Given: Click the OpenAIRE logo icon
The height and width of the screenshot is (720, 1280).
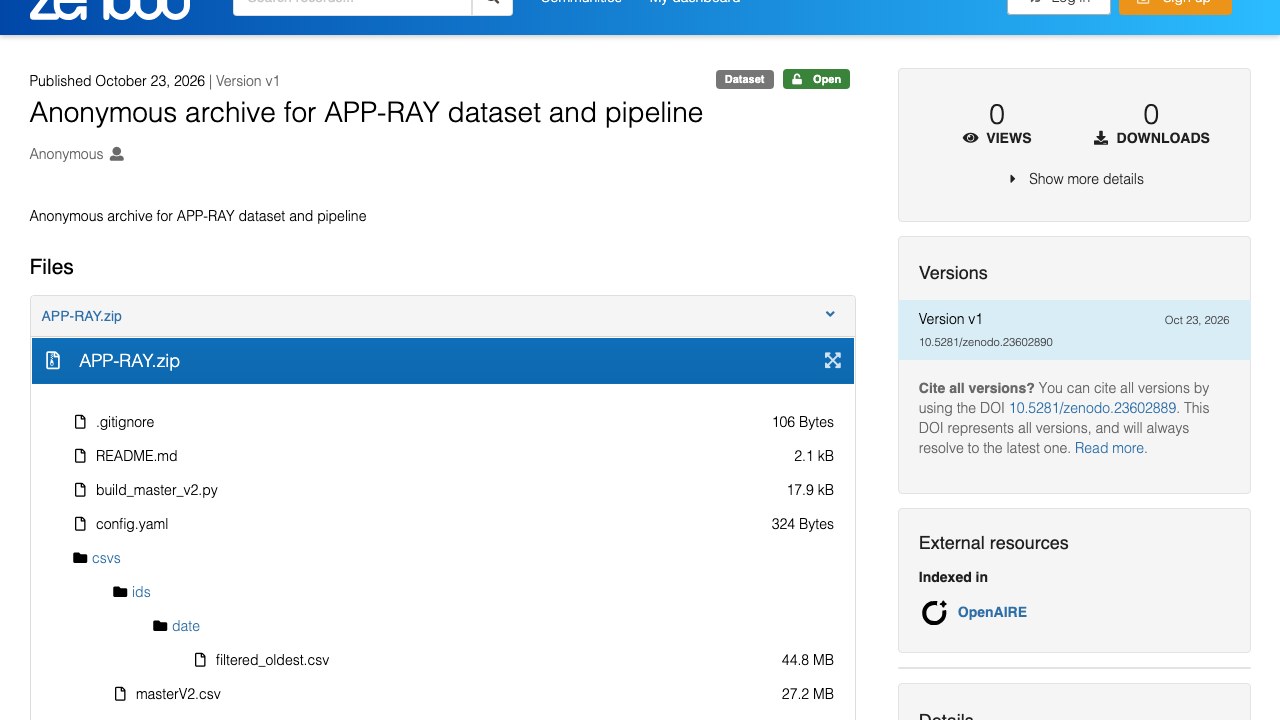Looking at the screenshot, I should click(x=934, y=612).
